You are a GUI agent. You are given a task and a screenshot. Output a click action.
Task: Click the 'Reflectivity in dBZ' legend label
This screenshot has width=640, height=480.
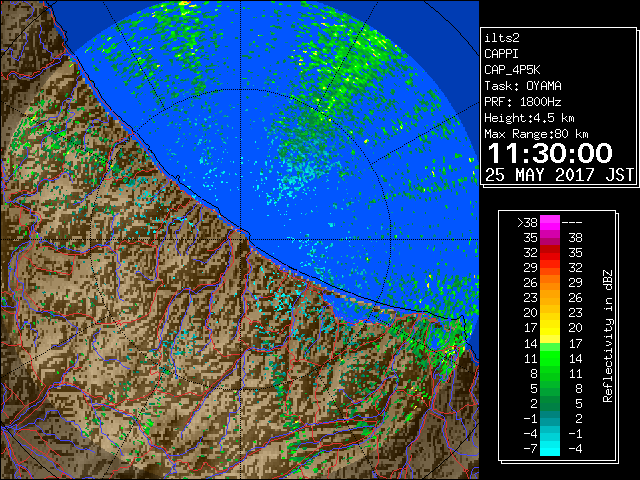pyautogui.click(x=607, y=336)
